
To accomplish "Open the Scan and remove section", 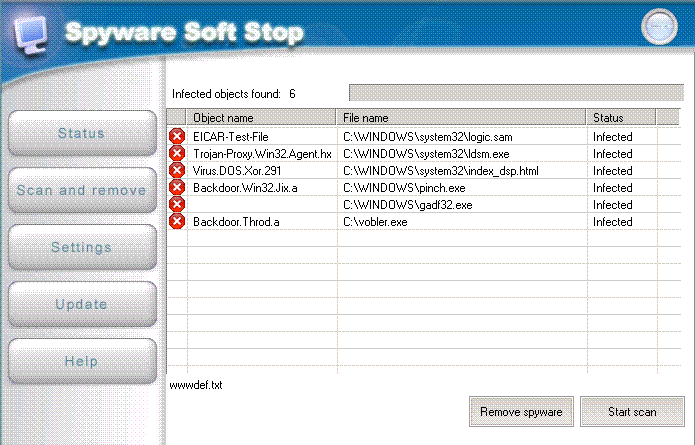I will click(82, 190).
